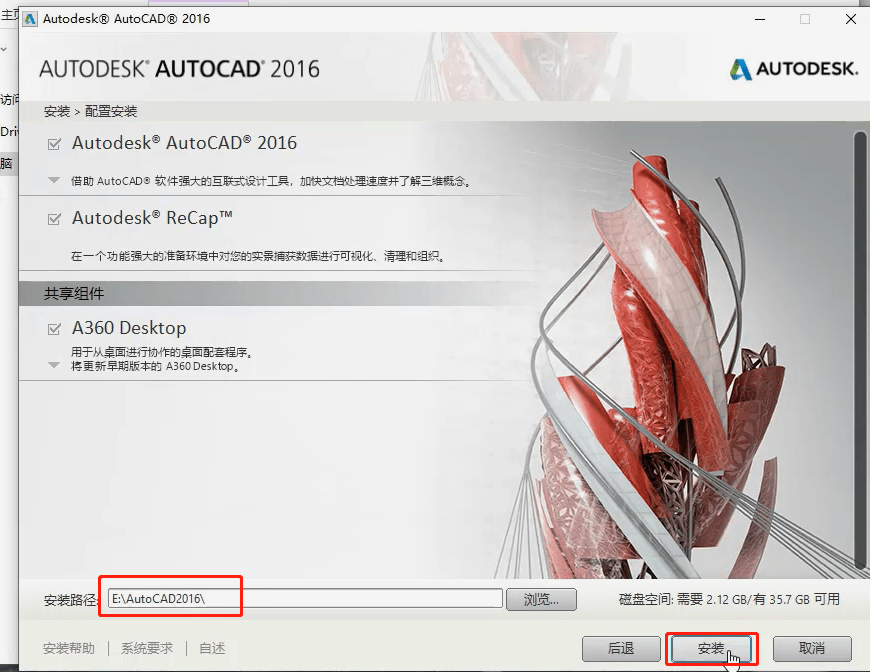Viewport: 870px width, 672px height.
Task: Expand the AutoCAD 2016 configuration arrow
Action: 54,180
